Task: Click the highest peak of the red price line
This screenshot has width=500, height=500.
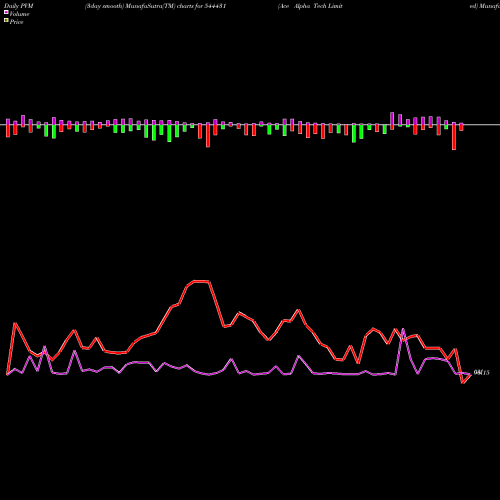Action: (x=201, y=281)
